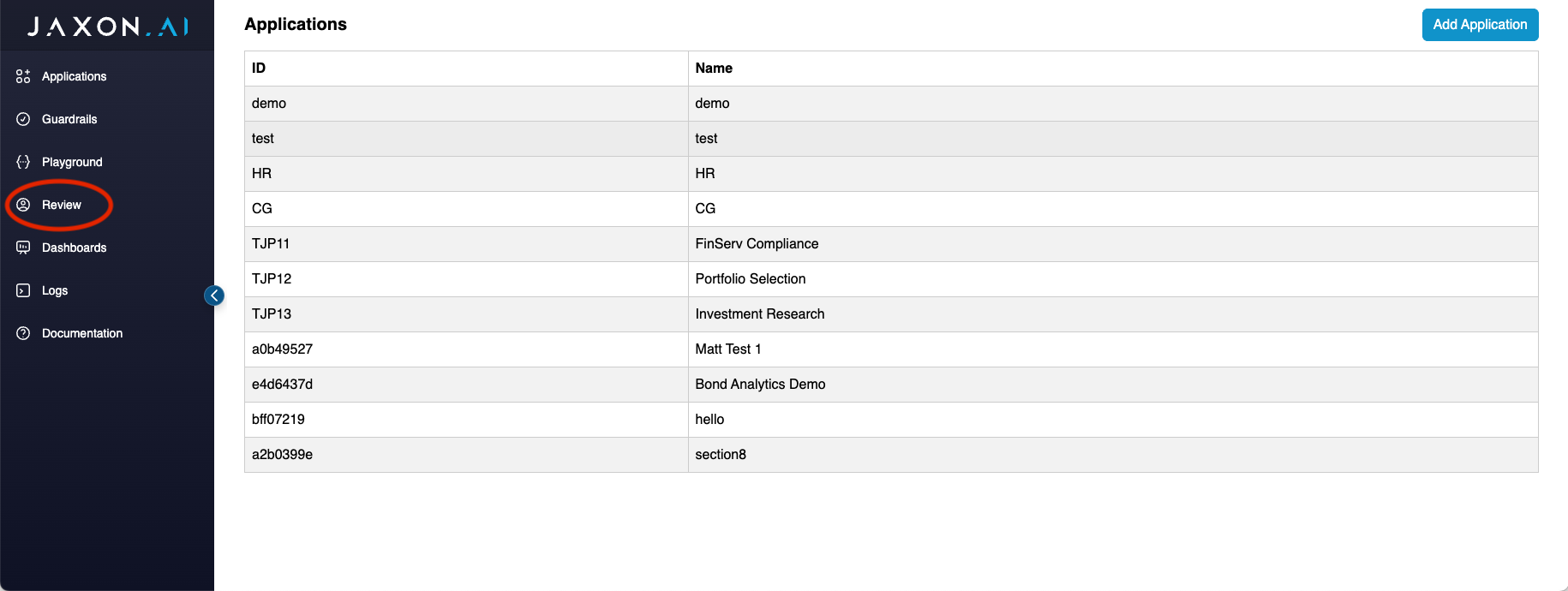
Task: Click the Name column header
Action: point(714,69)
